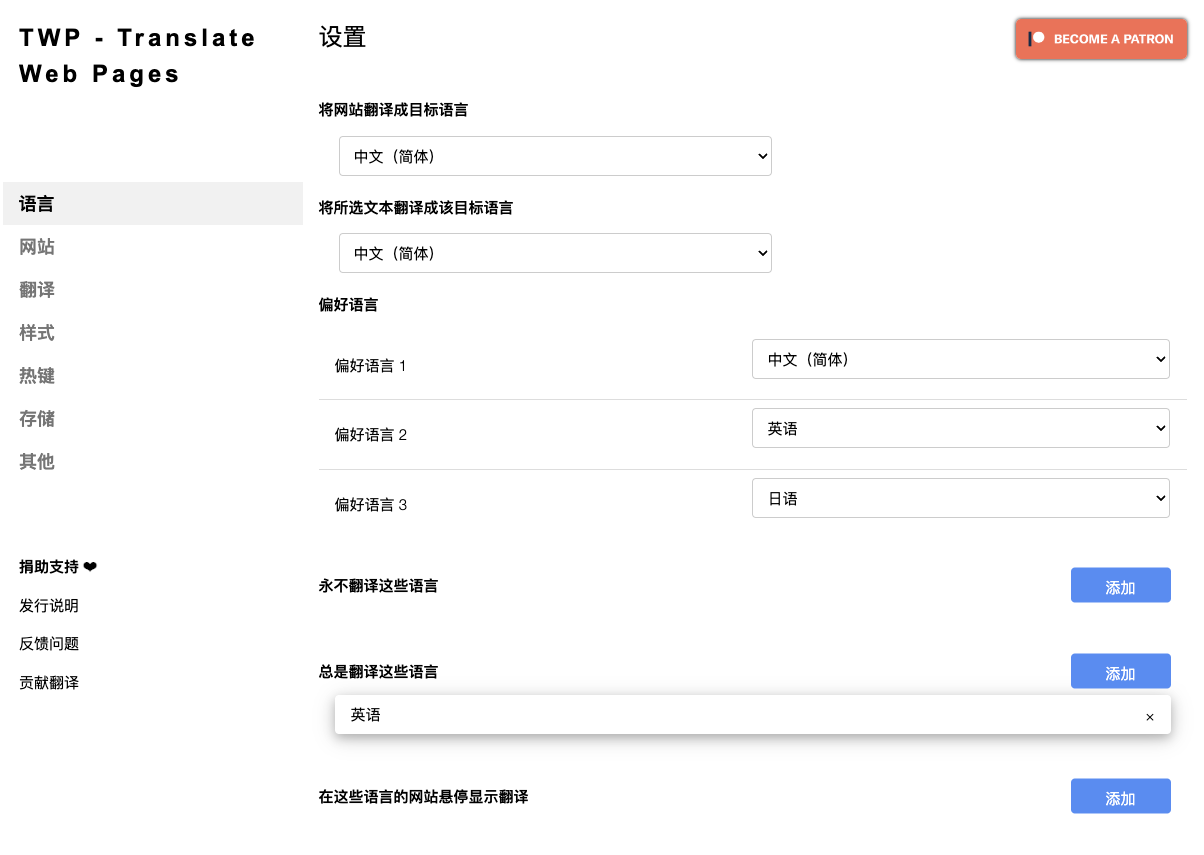Click the 偏好语言 1 label
Image resolution: width=1204 pixels, height=855 pixels.
(x=371, y=366)
